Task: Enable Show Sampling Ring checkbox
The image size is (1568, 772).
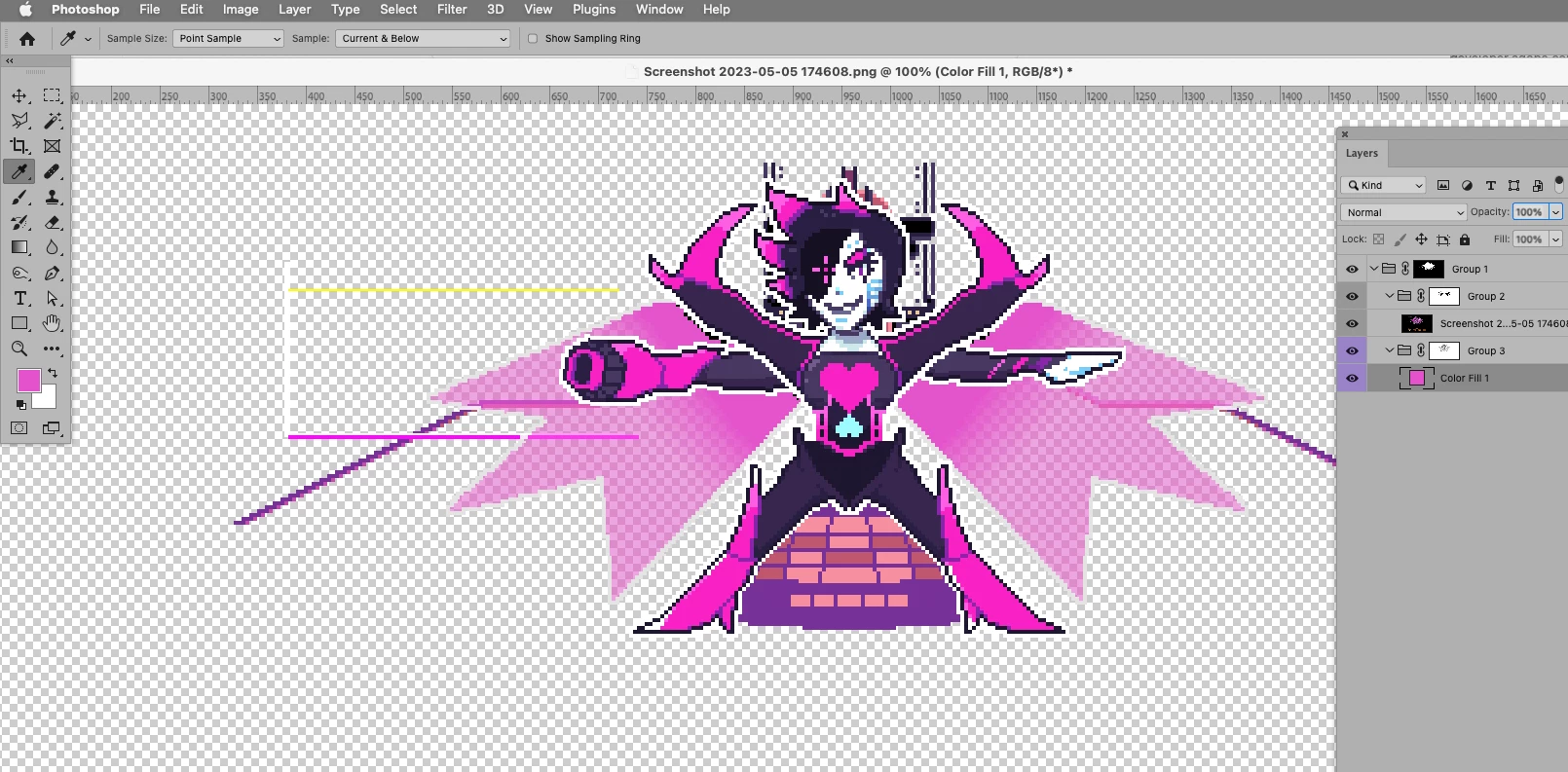Action: [x=533, y=39]
